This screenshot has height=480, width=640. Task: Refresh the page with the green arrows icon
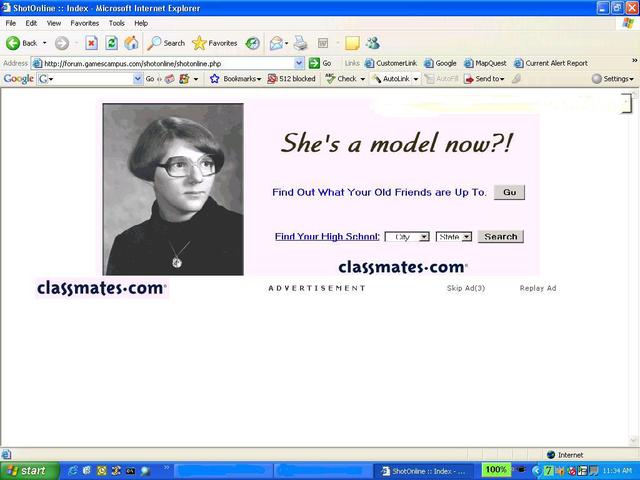point(111,43)
